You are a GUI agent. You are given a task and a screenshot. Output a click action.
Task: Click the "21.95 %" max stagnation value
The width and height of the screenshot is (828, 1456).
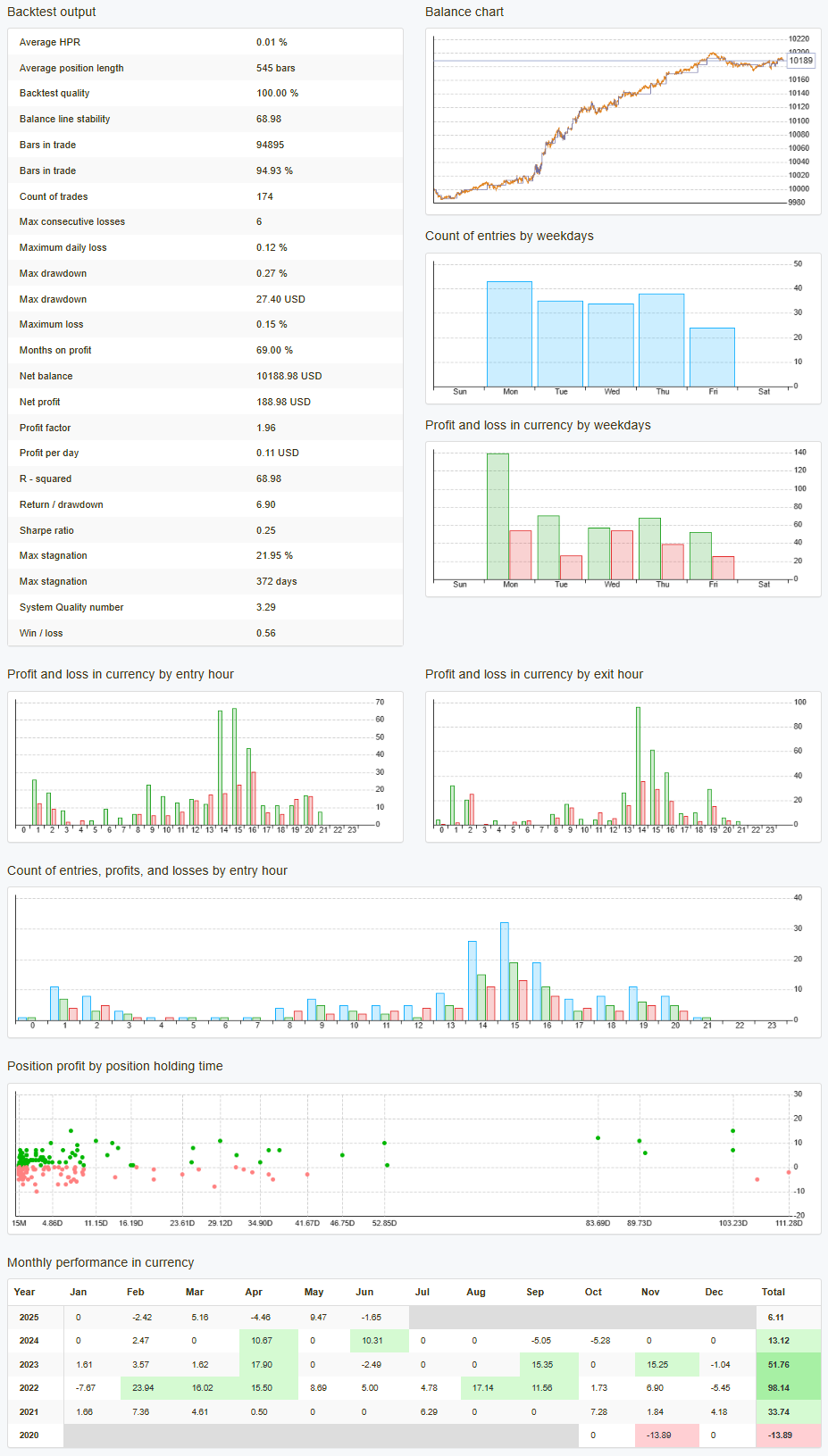click(274, 555)
